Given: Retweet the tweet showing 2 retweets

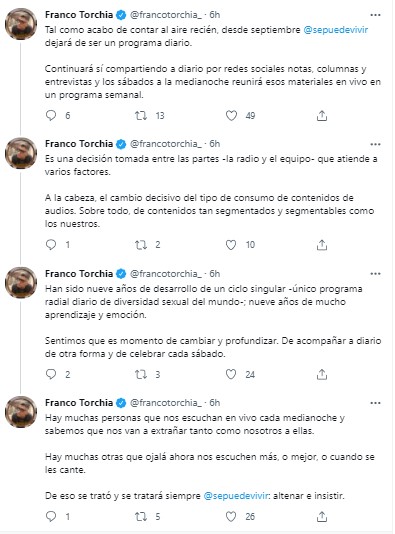Looking at the screenshot, I should pos(141,245).
